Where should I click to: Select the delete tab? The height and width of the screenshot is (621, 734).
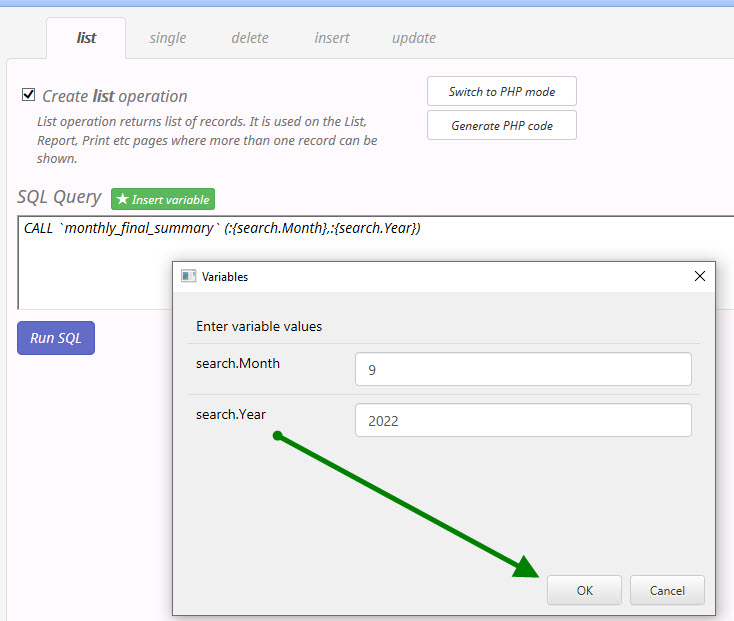coord(250,38)
